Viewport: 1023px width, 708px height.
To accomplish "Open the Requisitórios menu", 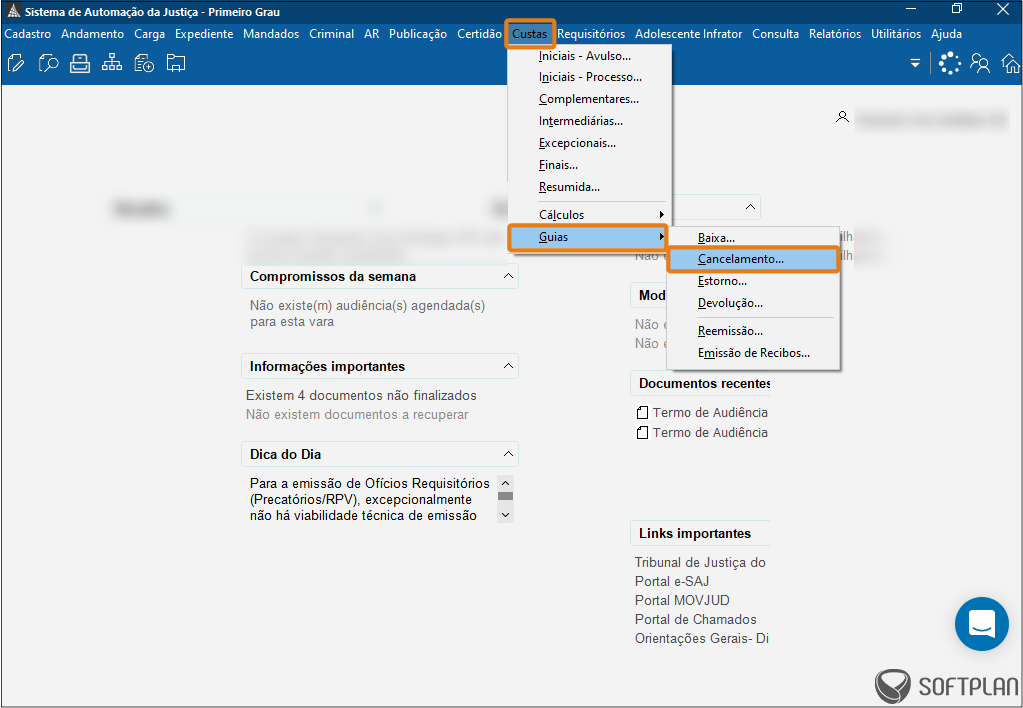I will click(591, 34).
